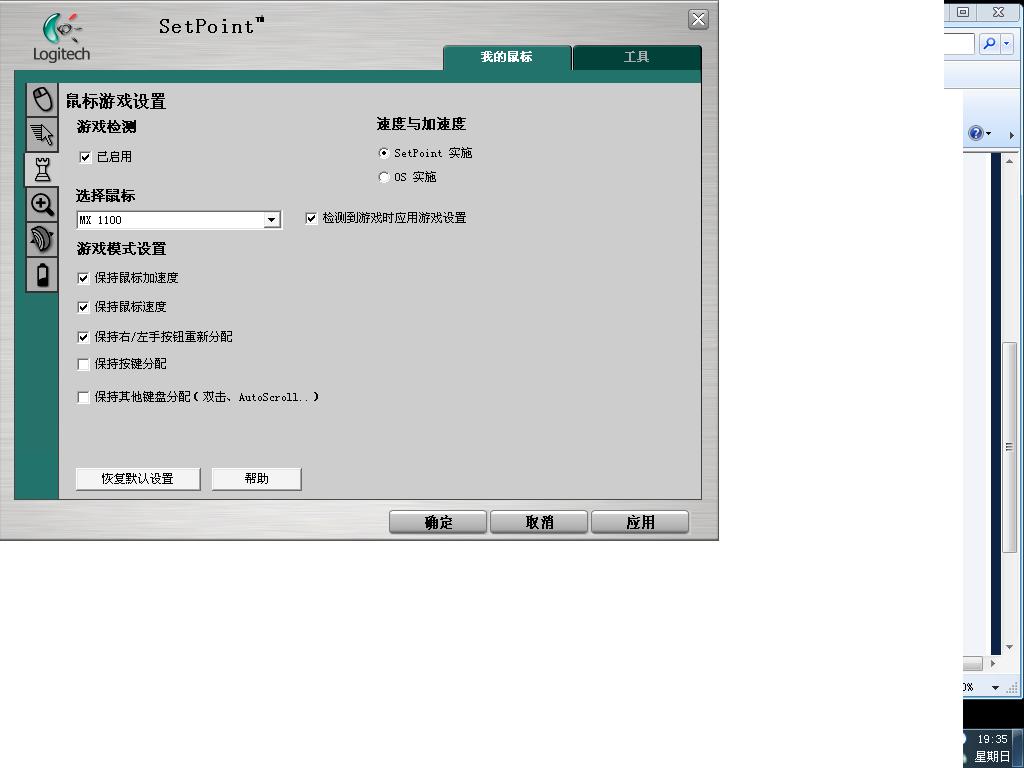Check battery status via battery icon

click(41, 274)
